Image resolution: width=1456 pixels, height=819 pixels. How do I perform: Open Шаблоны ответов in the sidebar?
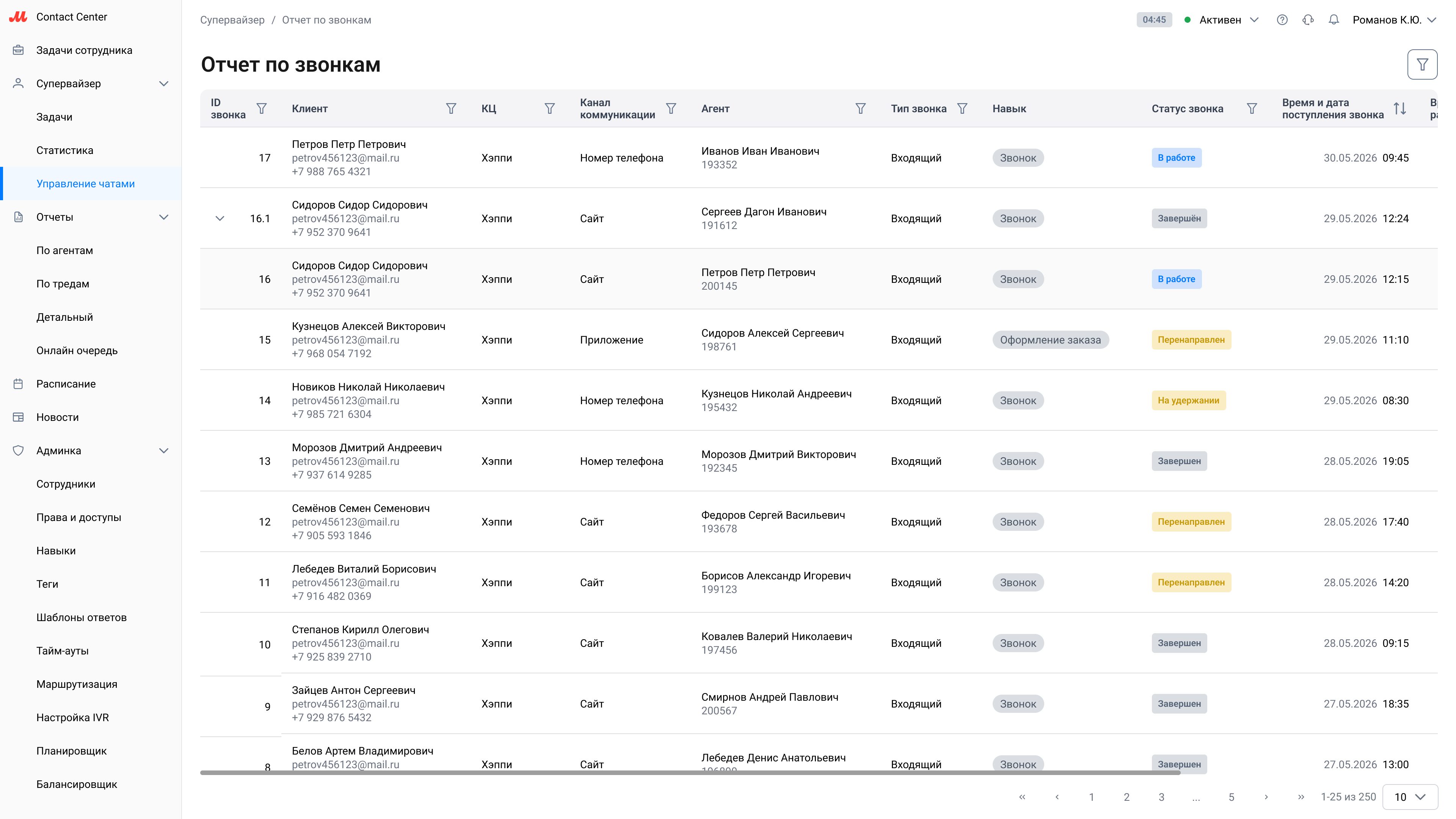click(x=82, y=617)
